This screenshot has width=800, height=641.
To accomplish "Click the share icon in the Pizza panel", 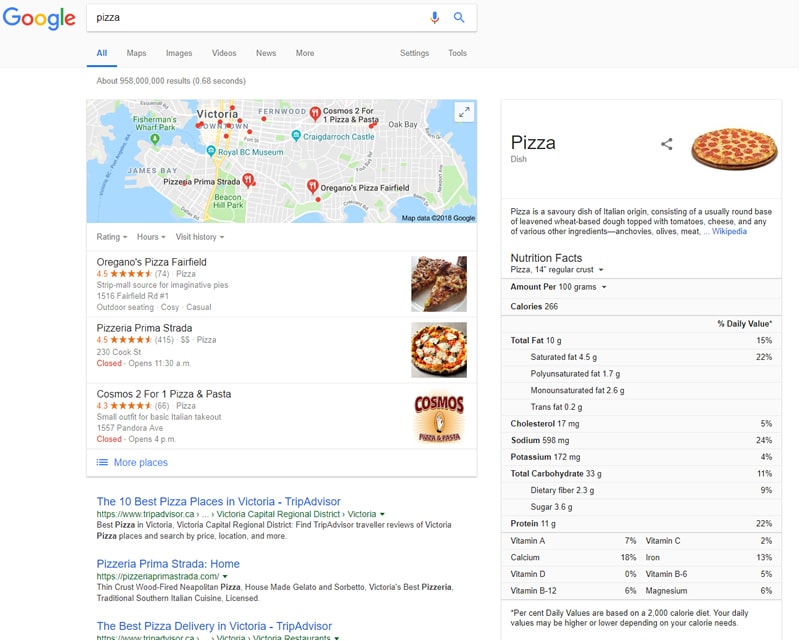I will 668,144.
